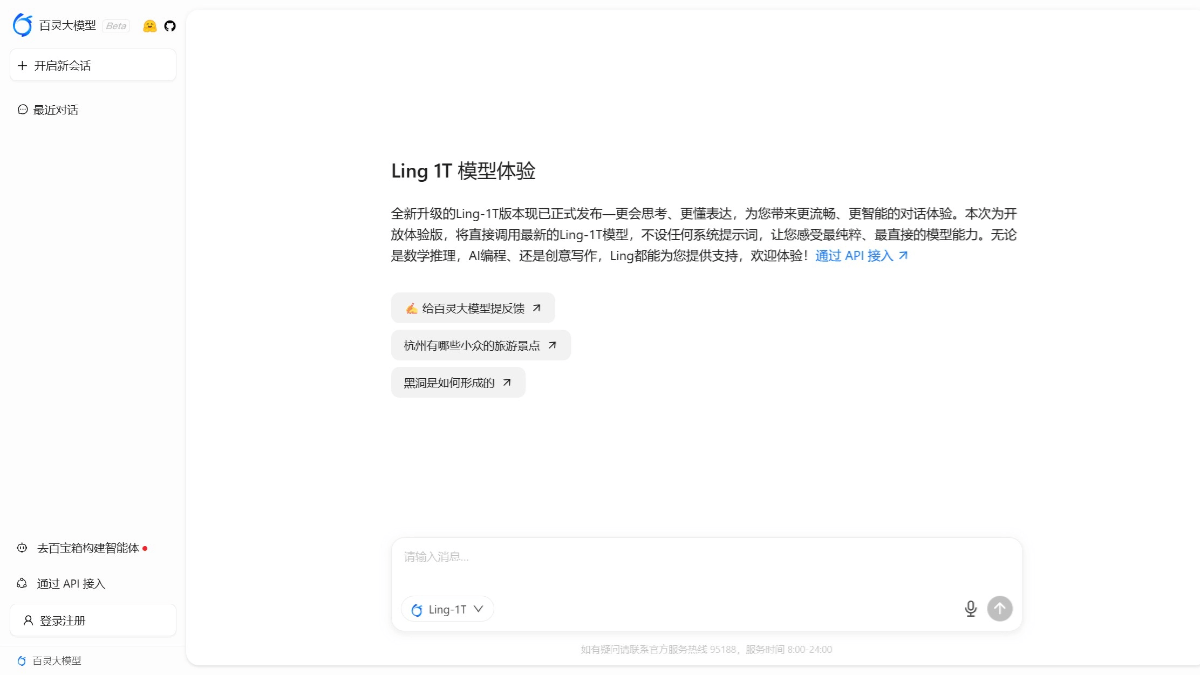This screenshot has width=1200, height=675.
Task: Click the 给百灵大模型提反馈 suggestion button
Action: click(472, 308)
